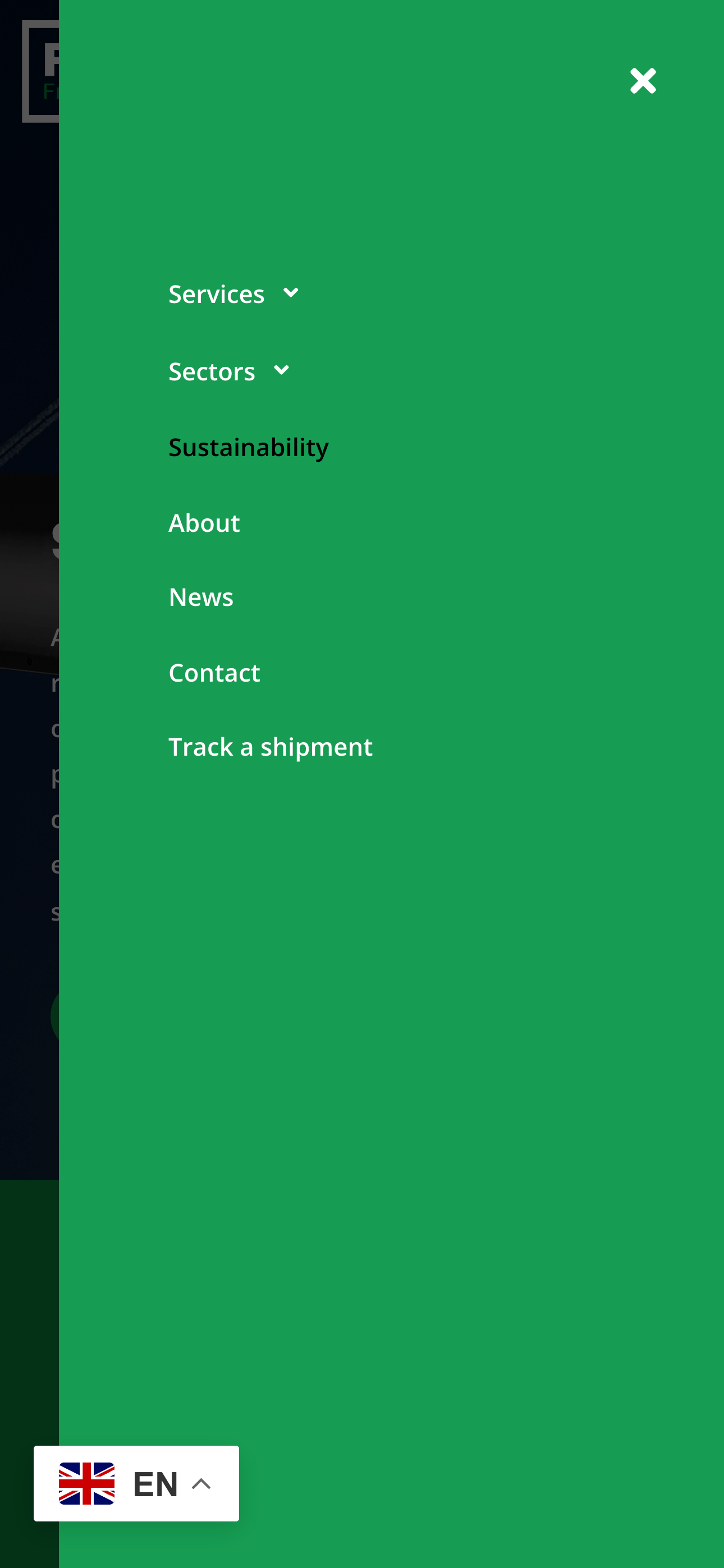This screenshot has height=1568, width=724.
Task: Choose Track a shipment
Action: tap(271, 746)
